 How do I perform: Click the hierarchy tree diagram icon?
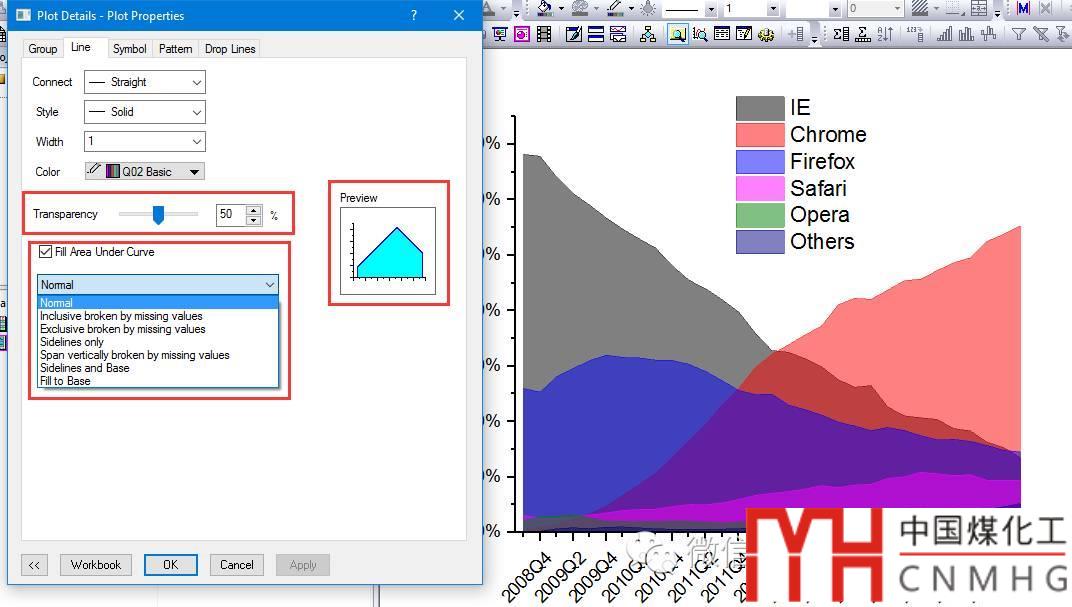[648, 34]
